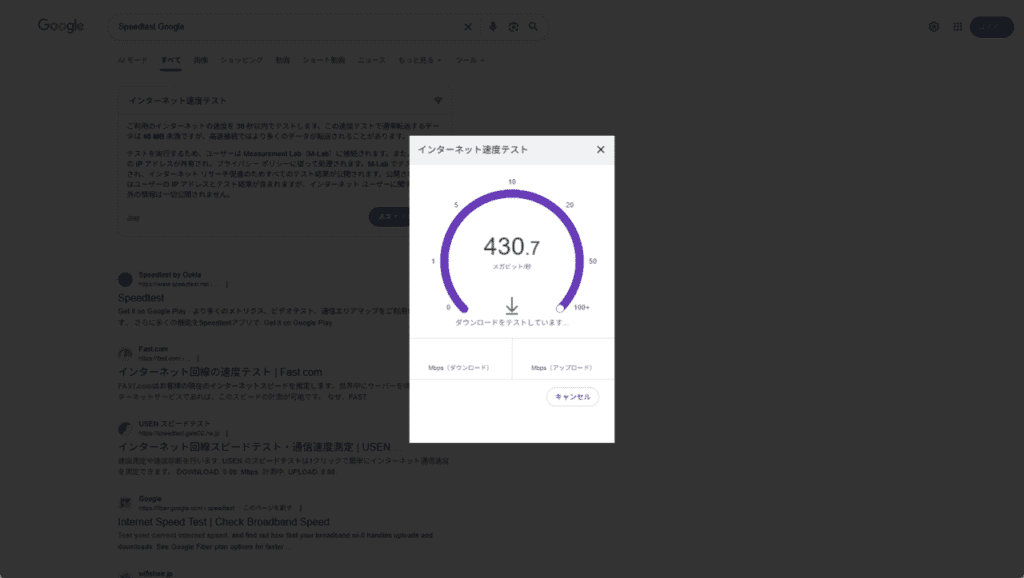Screen dimensions: 1024x578
Task: Click the Google logo
Action: click(x=61, y=26)
